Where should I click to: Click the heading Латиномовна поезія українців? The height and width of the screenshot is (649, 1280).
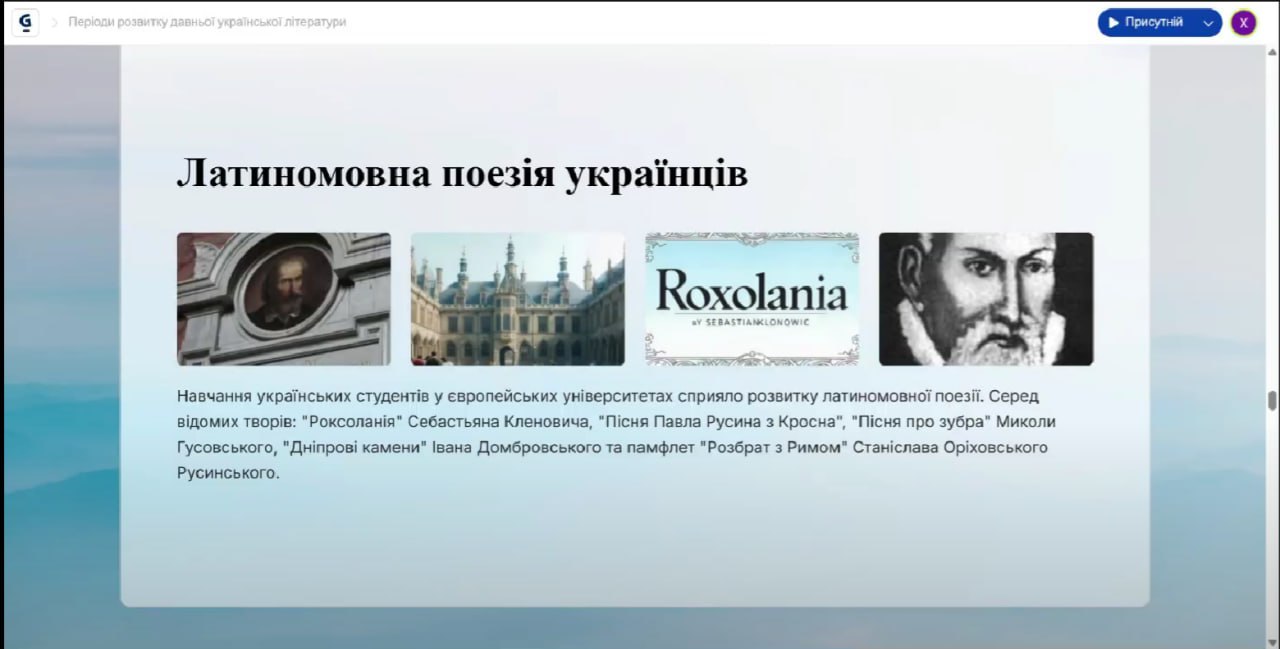point(462,174)
